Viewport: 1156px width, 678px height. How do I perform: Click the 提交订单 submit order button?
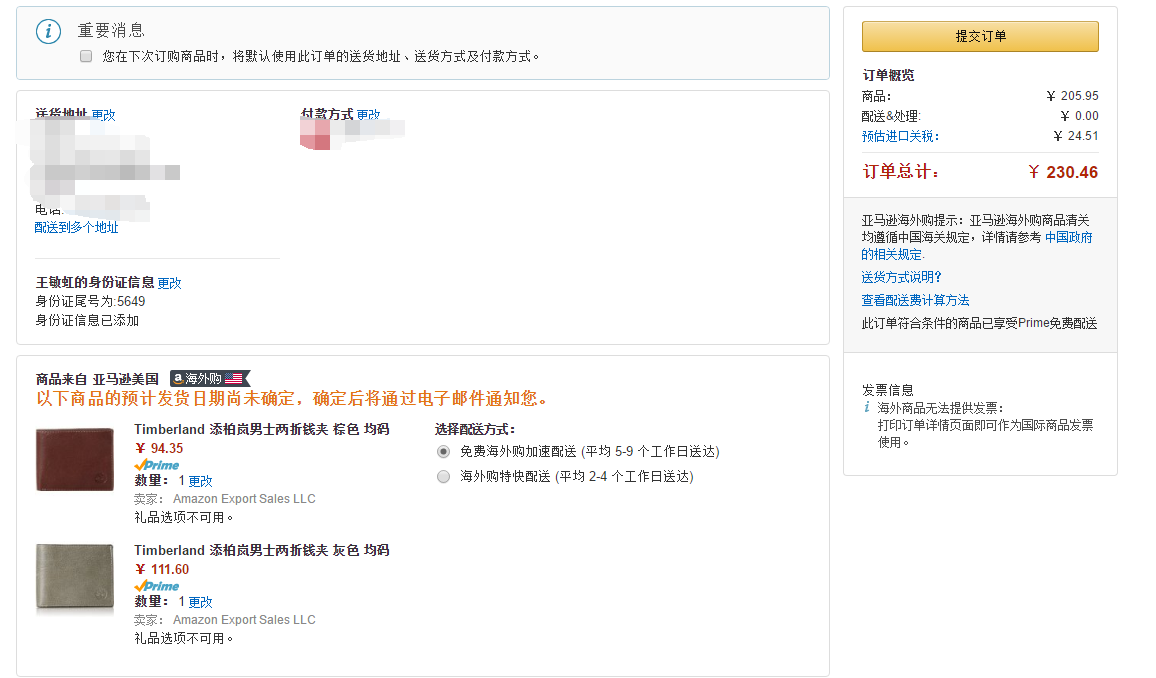[980, 36]
